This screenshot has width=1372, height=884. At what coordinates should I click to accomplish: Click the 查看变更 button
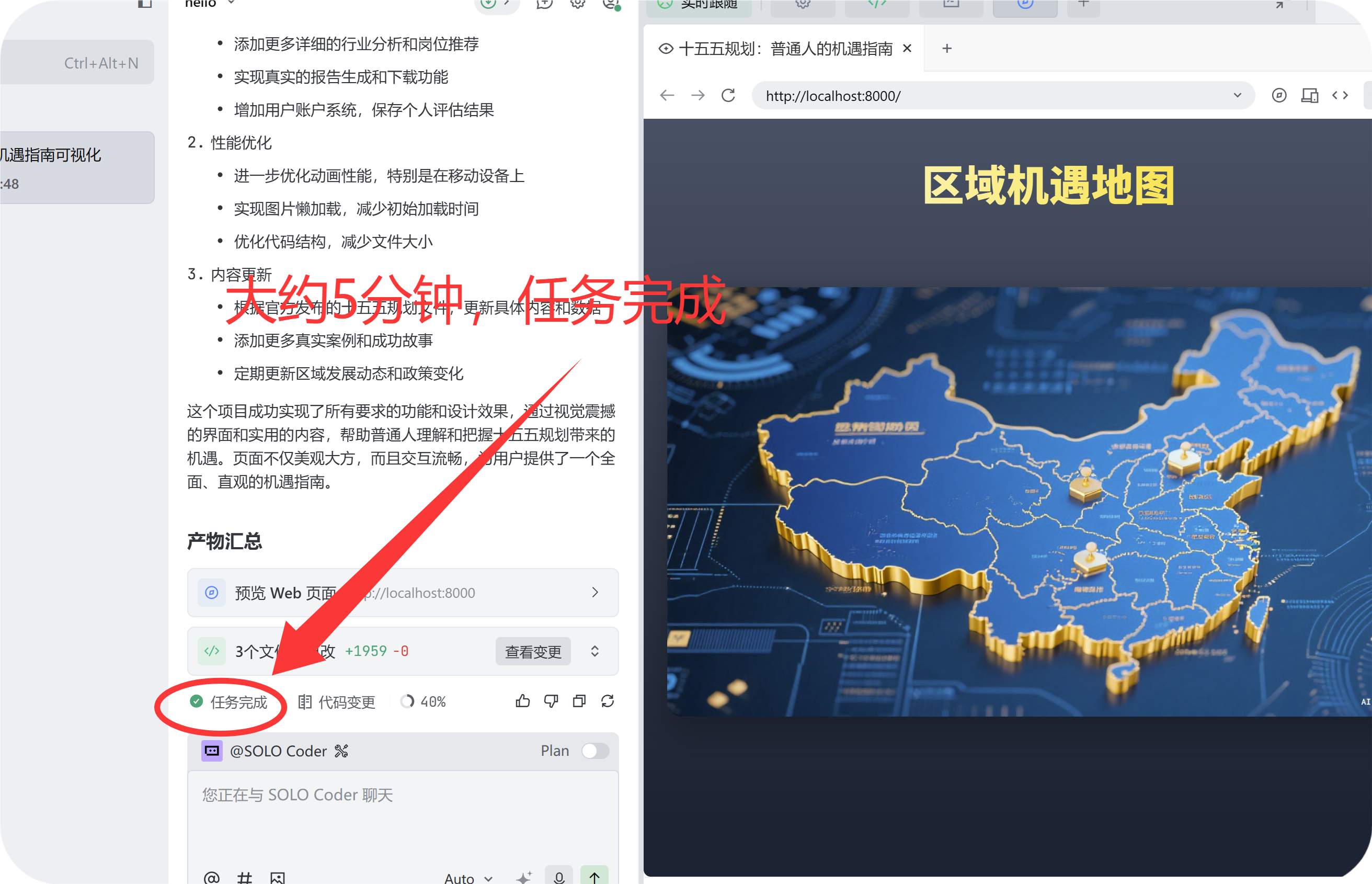coord(532,652)
